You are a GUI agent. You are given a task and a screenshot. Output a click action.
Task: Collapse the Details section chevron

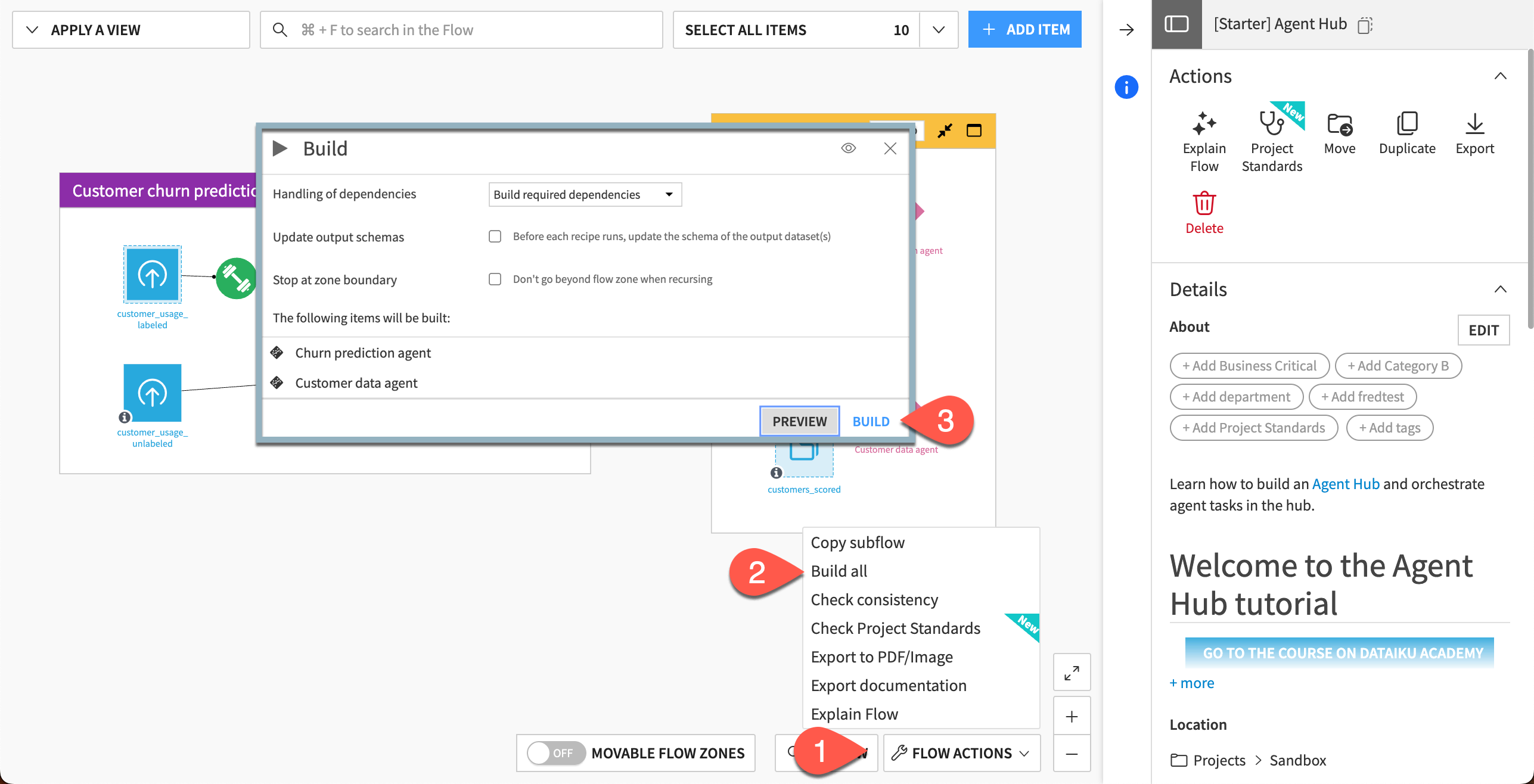1502,289
